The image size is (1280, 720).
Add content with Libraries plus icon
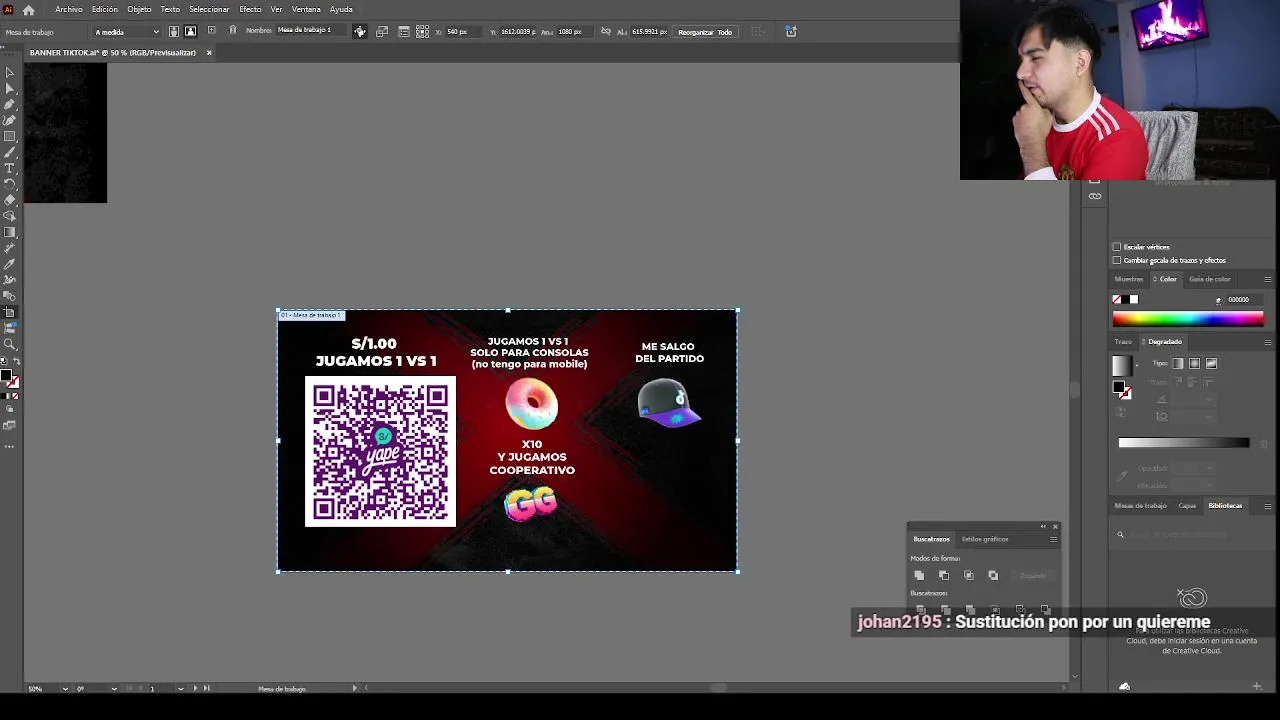pos(1257,687)
